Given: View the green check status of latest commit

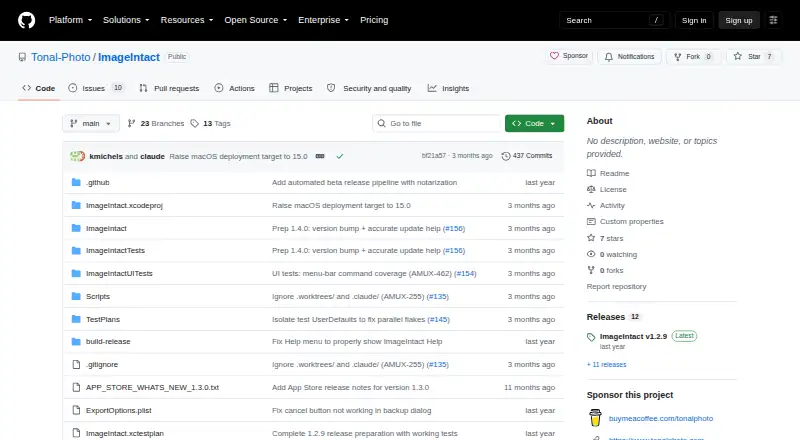Looking at the screenshot, I should tap(340, 156).
